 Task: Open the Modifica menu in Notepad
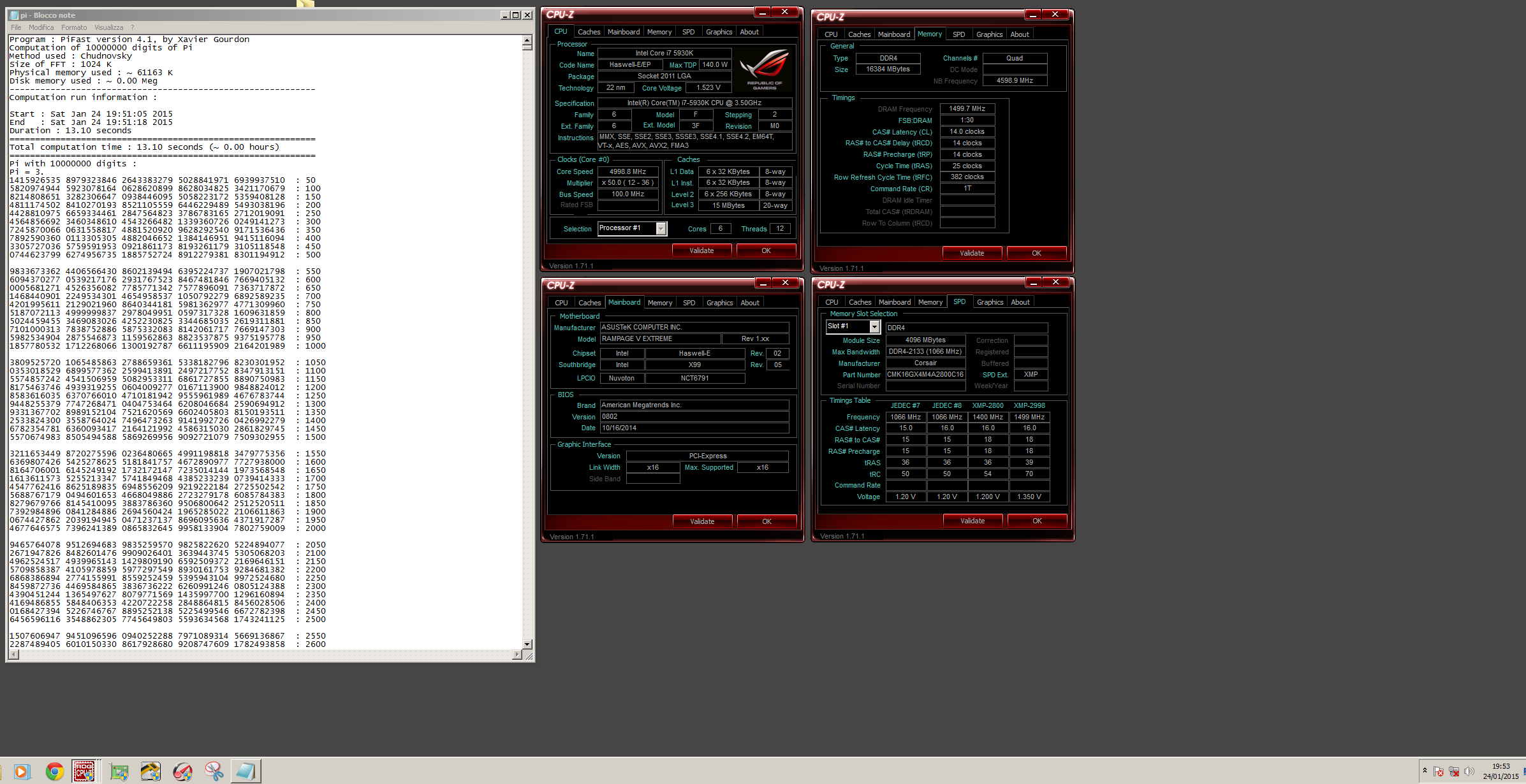pyautogui.click(x=41, y=27)
